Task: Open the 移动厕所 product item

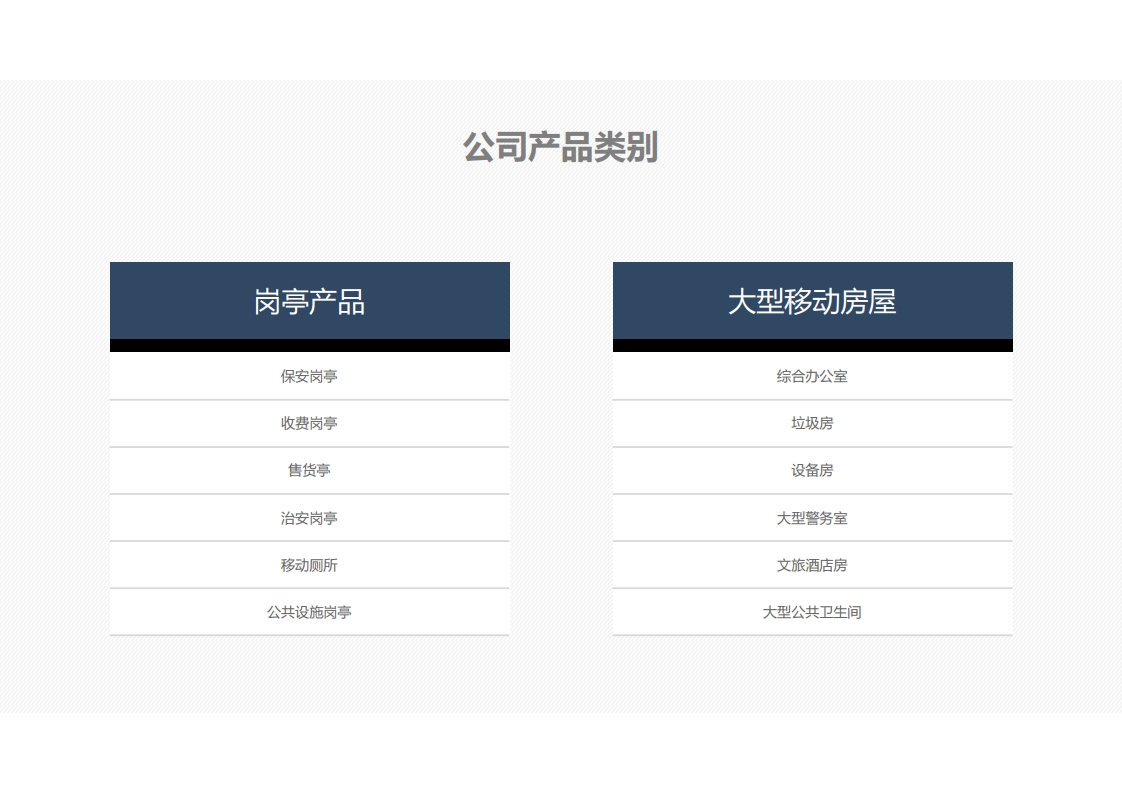Action: click(x=309, y=565)
